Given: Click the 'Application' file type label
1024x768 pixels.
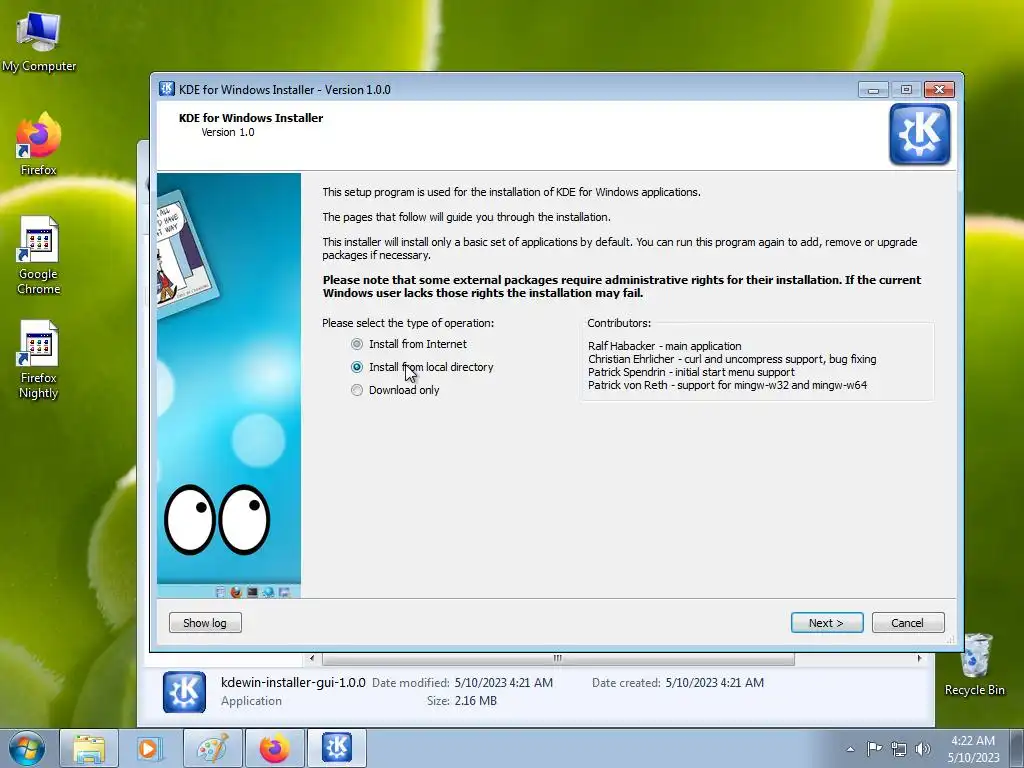Looking at the screenshot, I should pos(251,701).
